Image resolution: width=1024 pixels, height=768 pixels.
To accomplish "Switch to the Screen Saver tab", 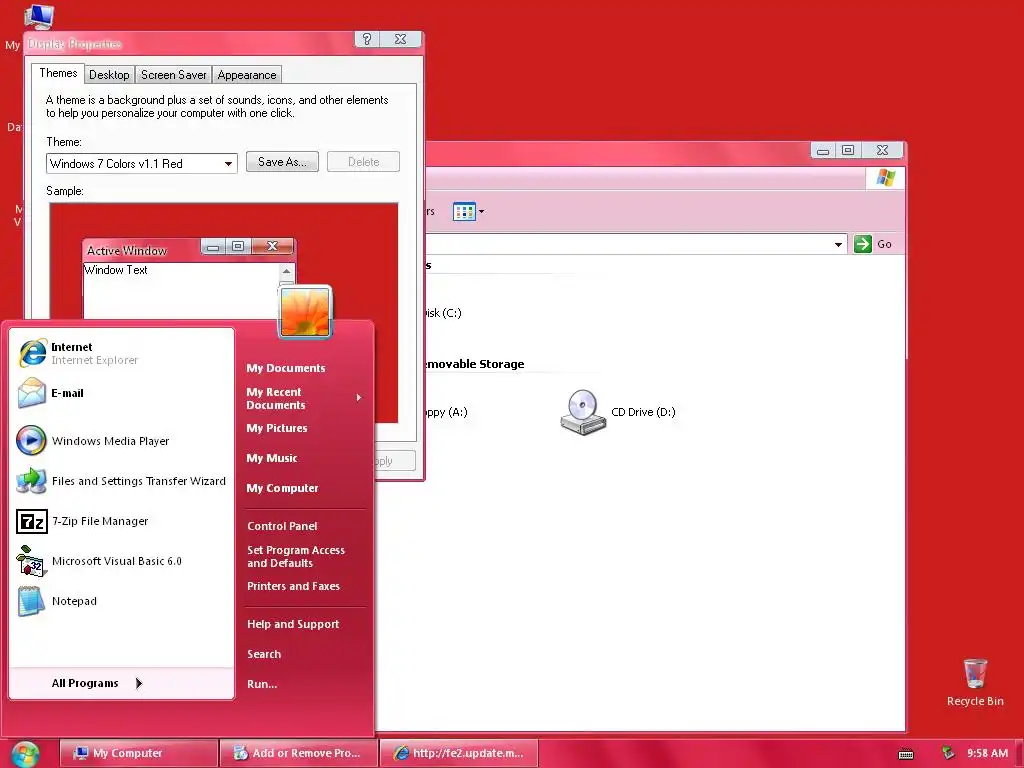I will [174, 75].
